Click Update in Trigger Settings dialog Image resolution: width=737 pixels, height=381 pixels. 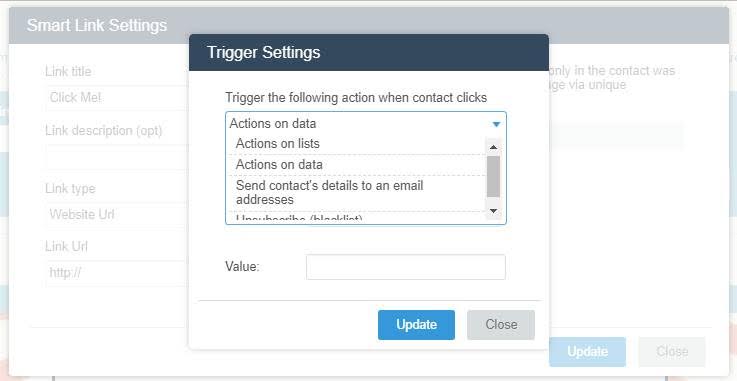pos(416,325)
